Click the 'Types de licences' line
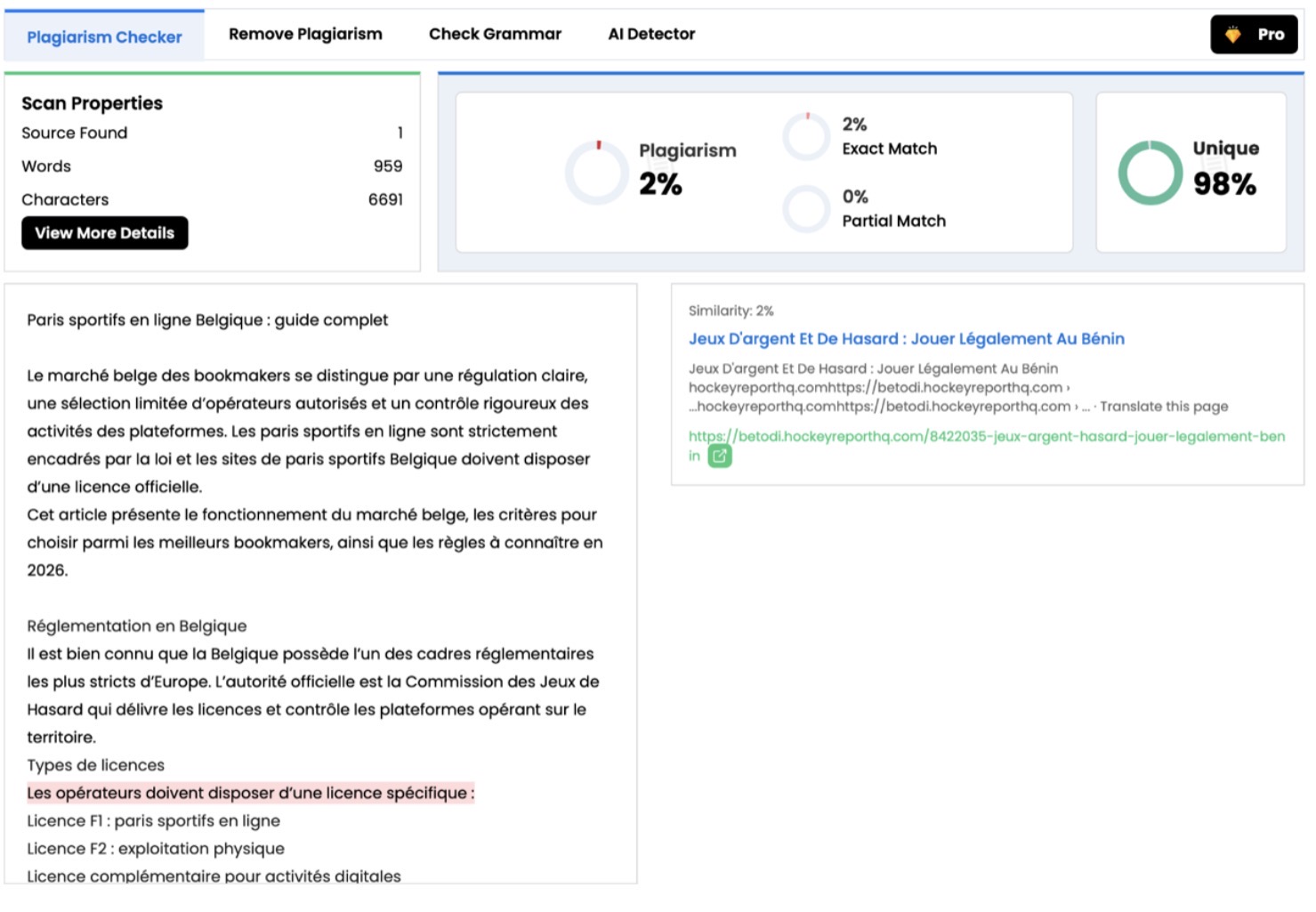This screenshot has width=1316, height=912. click(96, 765)
